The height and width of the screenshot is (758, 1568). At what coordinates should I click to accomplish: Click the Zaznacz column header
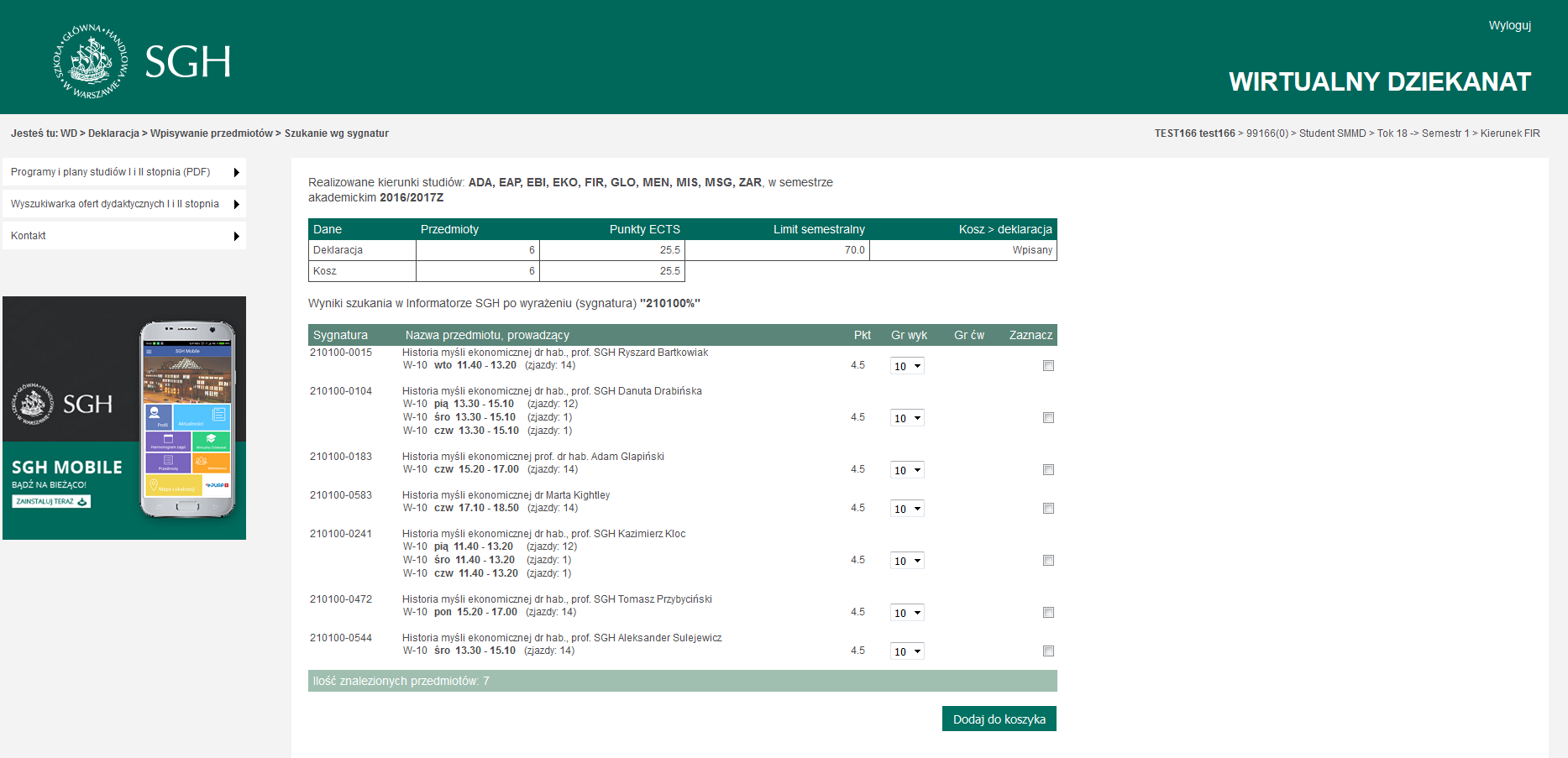1030,335
